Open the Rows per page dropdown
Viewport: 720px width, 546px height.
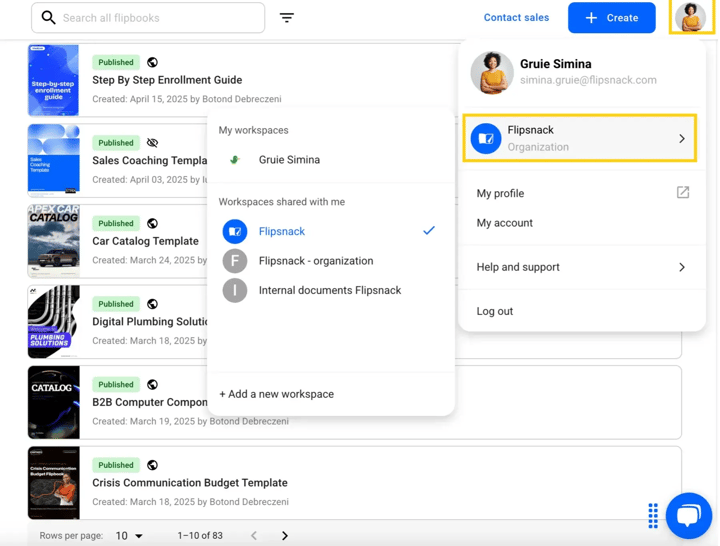[x=129, y=535]
